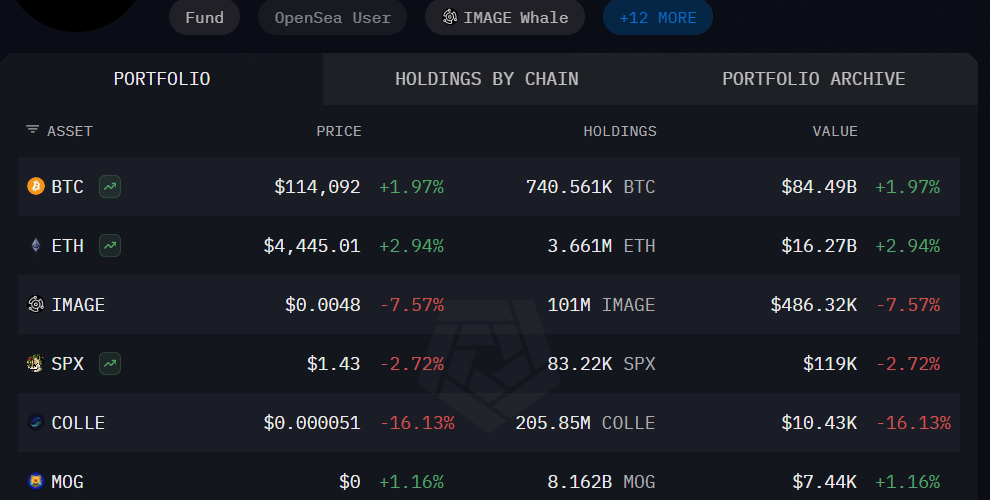This screenshot has width=990, height=500.
Task: Switch to the Holdings By Chain tab
Action: coord(486,79)
